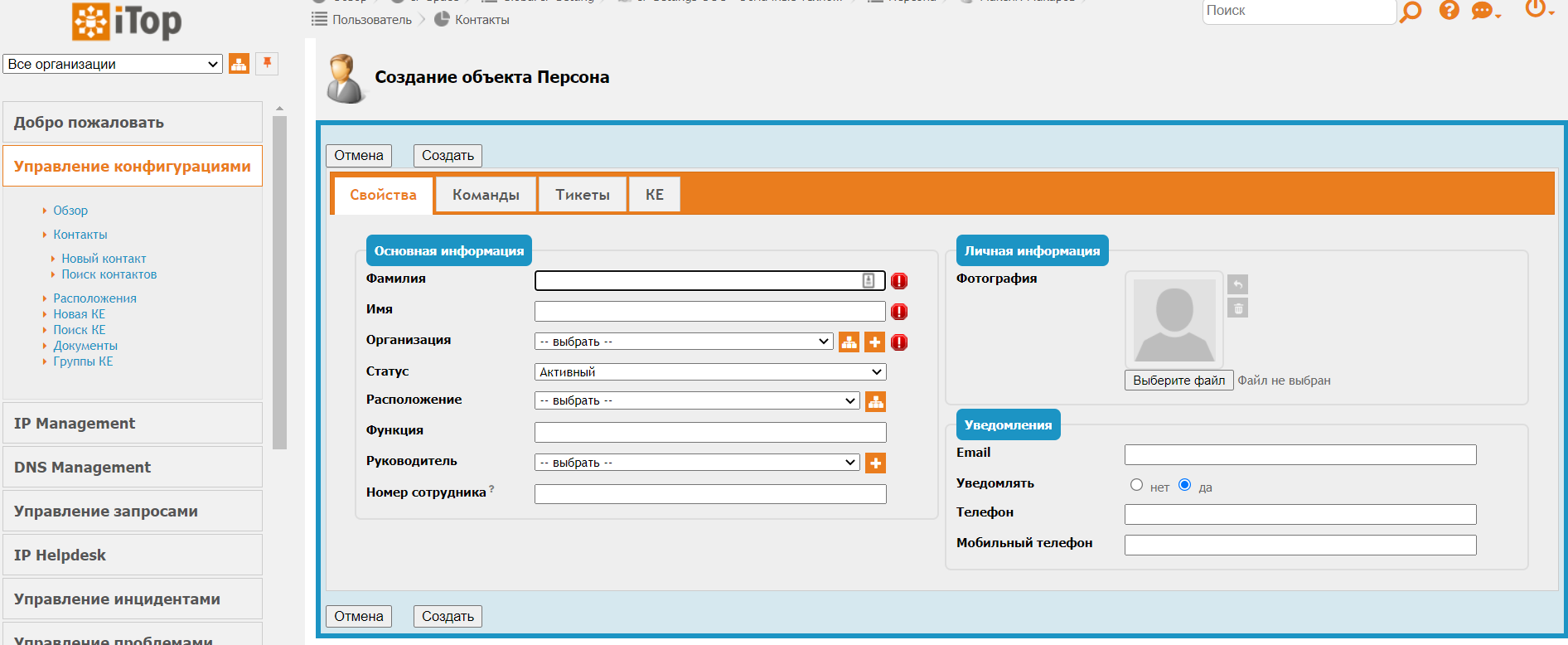1568x645 pixels.
Task: Open the Все организации dropdown
Action: tap(113, 64)
